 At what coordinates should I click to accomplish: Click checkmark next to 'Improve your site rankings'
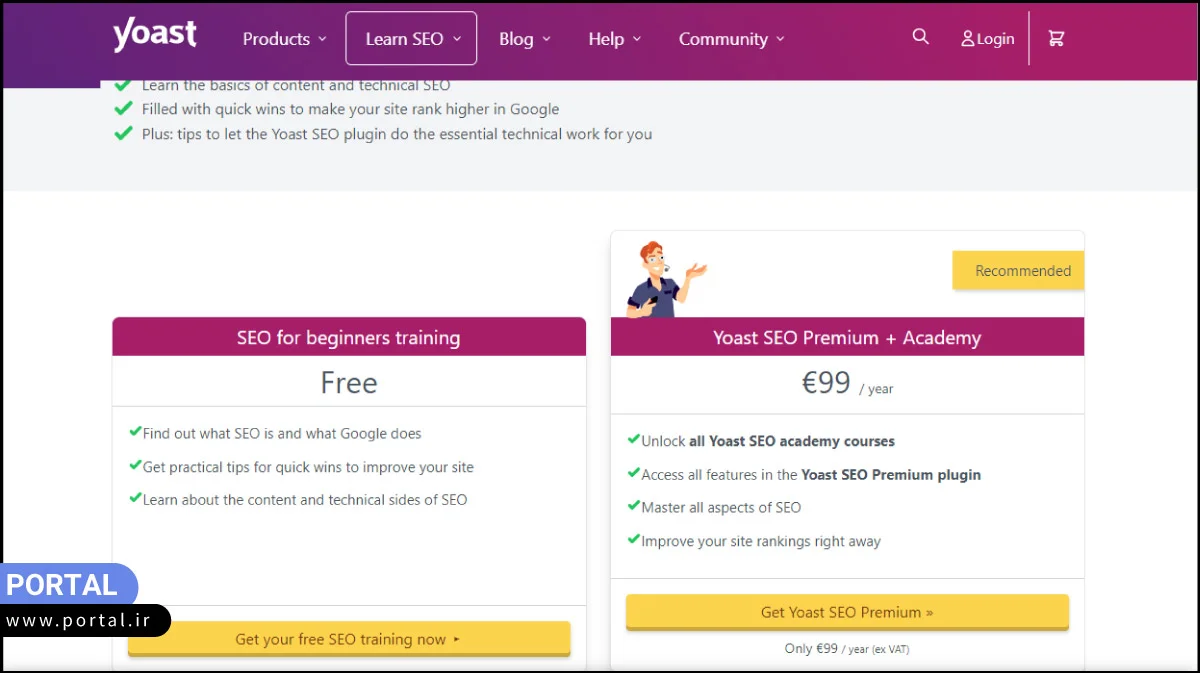634,539
